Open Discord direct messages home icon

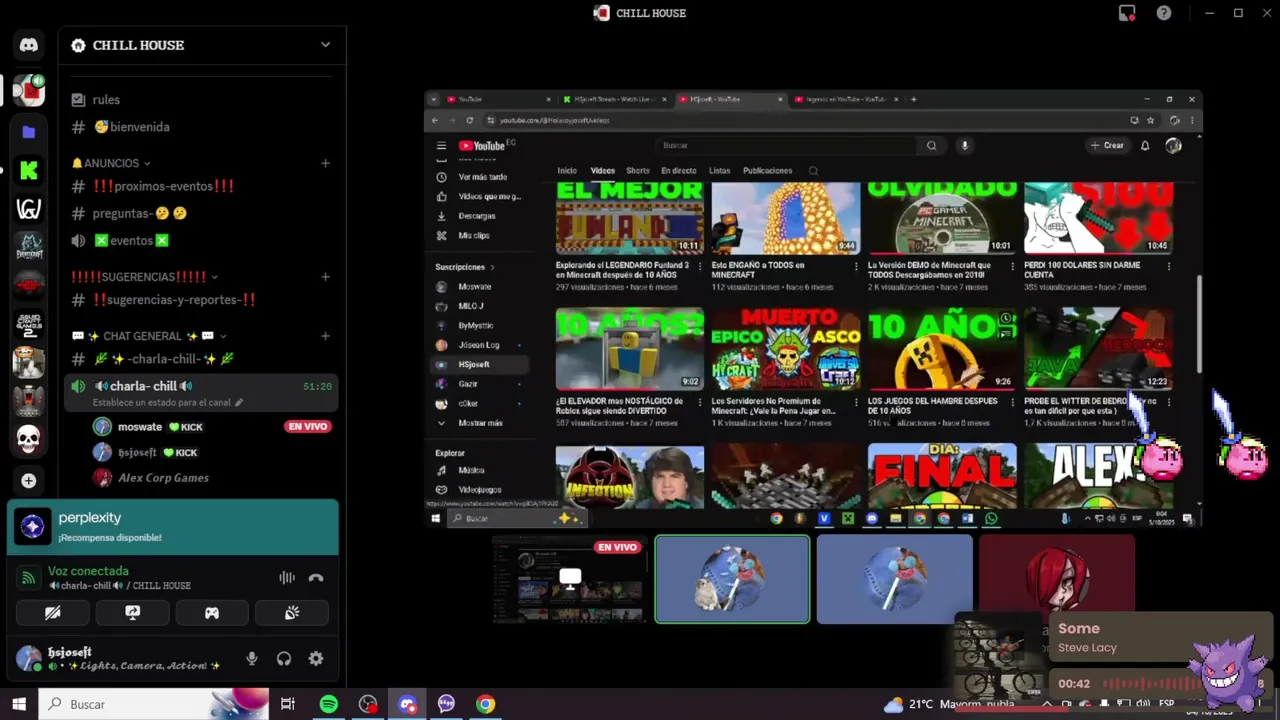coord(29,45)
